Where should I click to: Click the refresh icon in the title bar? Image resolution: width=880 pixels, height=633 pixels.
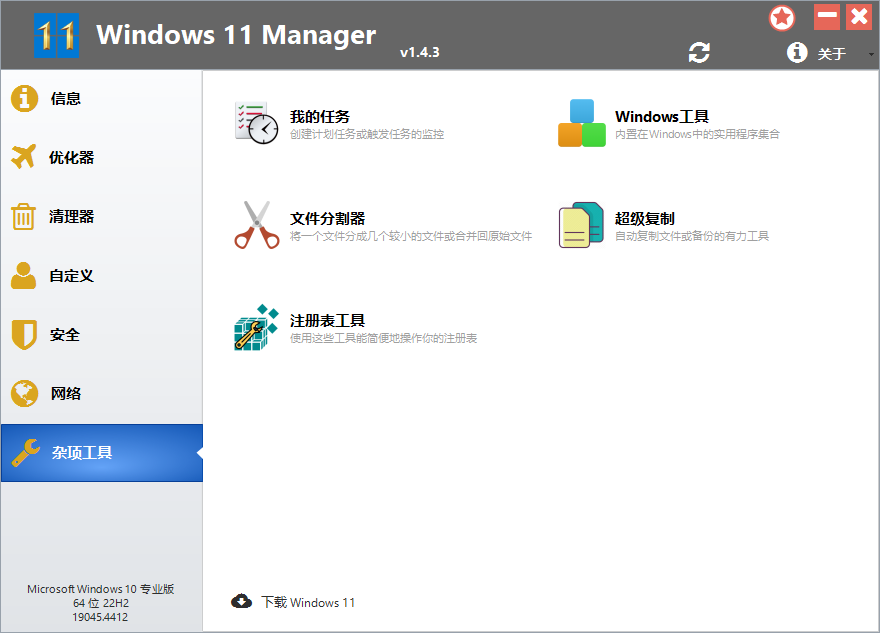(x=699, y=52)
